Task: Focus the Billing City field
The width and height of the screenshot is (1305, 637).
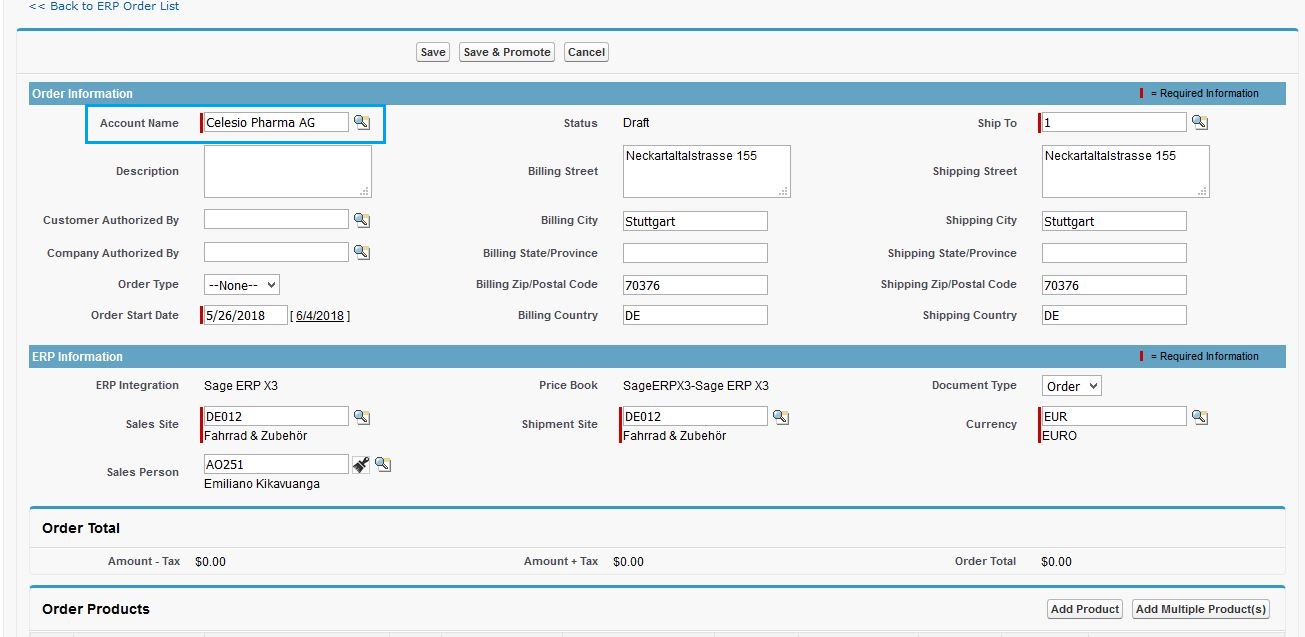Action: (x=695, y=221)
